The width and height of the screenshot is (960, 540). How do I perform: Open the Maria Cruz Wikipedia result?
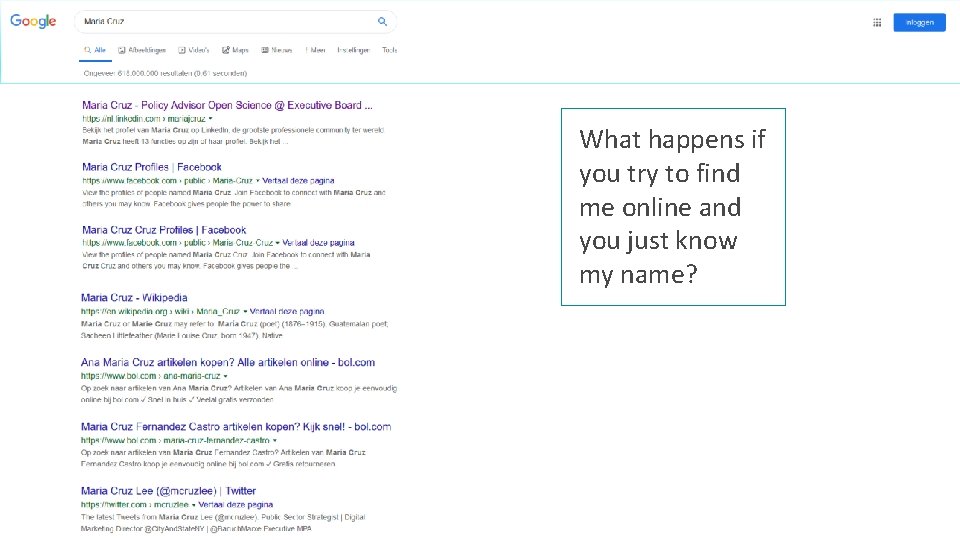click(x=134, y=298)
